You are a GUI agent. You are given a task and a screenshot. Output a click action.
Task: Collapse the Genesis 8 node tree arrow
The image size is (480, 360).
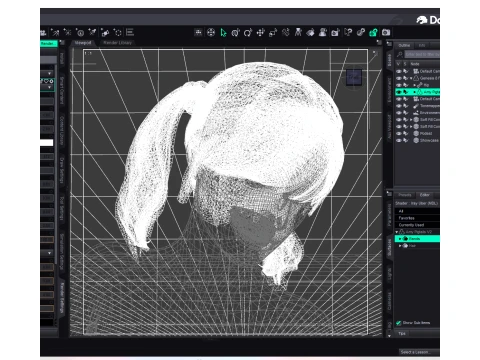(411, 78)
